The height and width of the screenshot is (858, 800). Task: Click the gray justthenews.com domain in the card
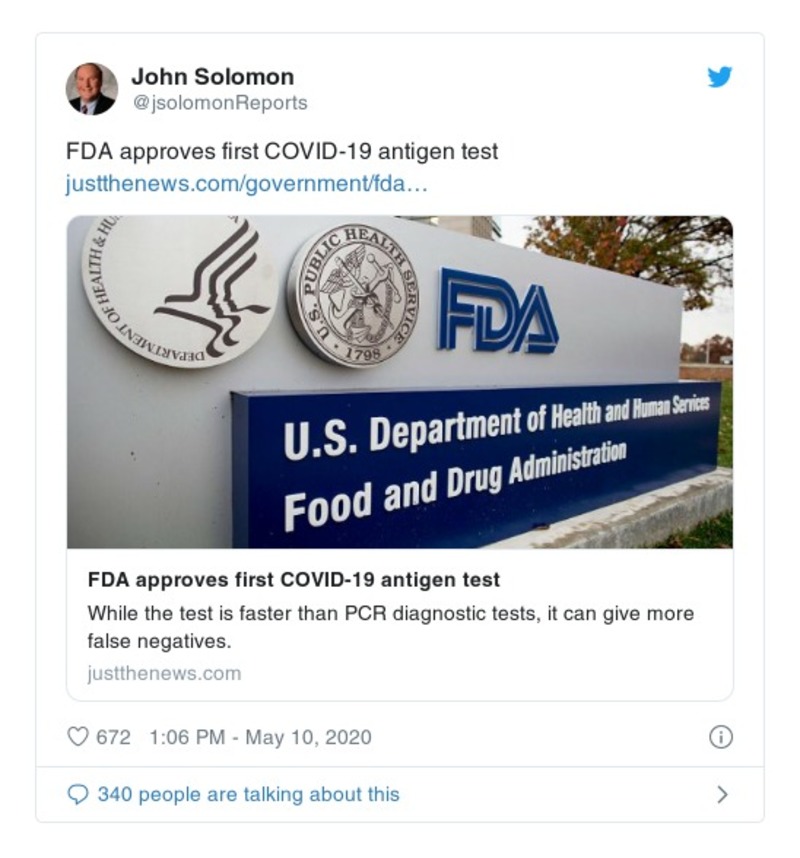pos(164,673)
